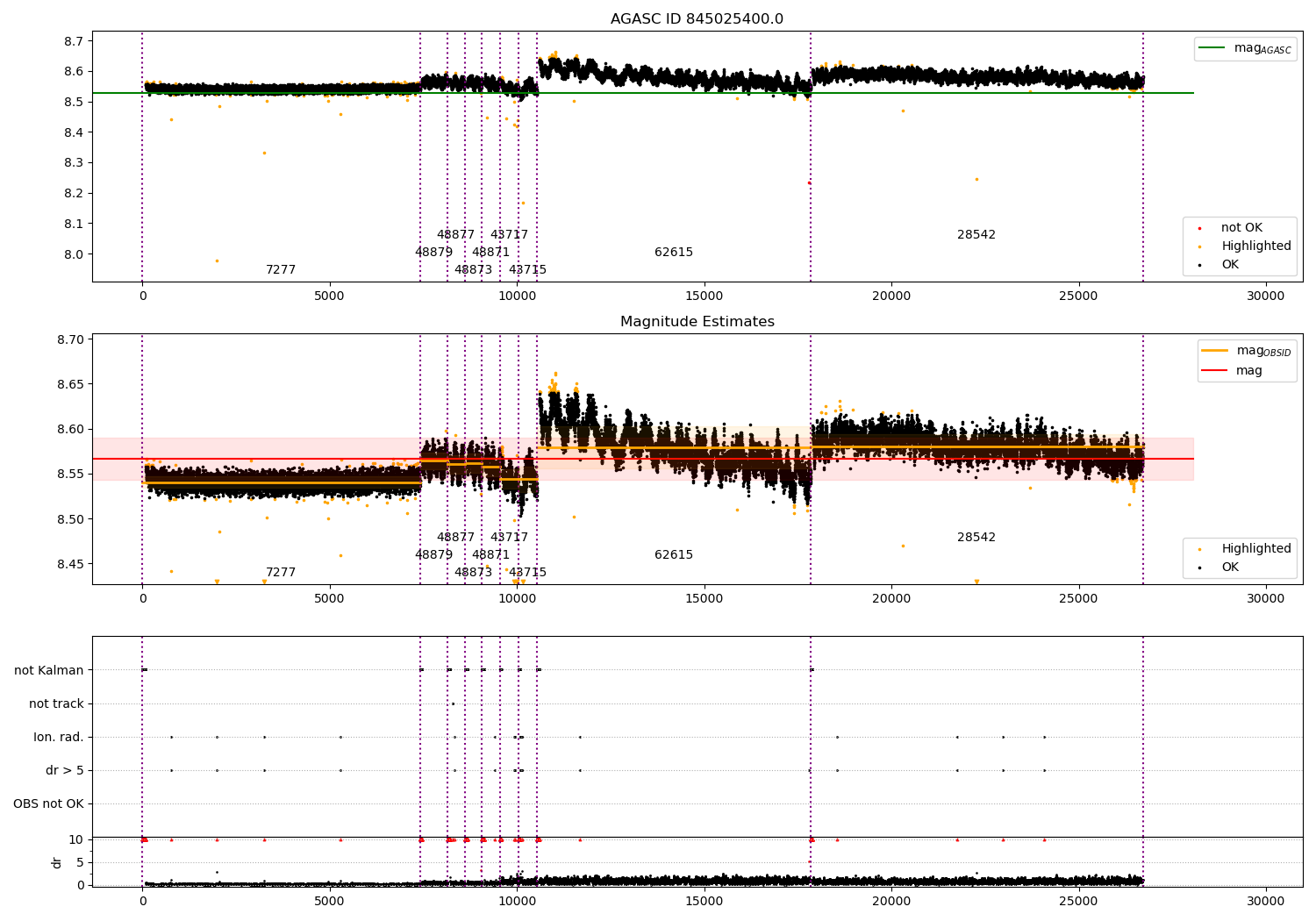Click x-axis tick 20000 of Magnitude Estimates plot
The image size is (1316, 921).
891,598
